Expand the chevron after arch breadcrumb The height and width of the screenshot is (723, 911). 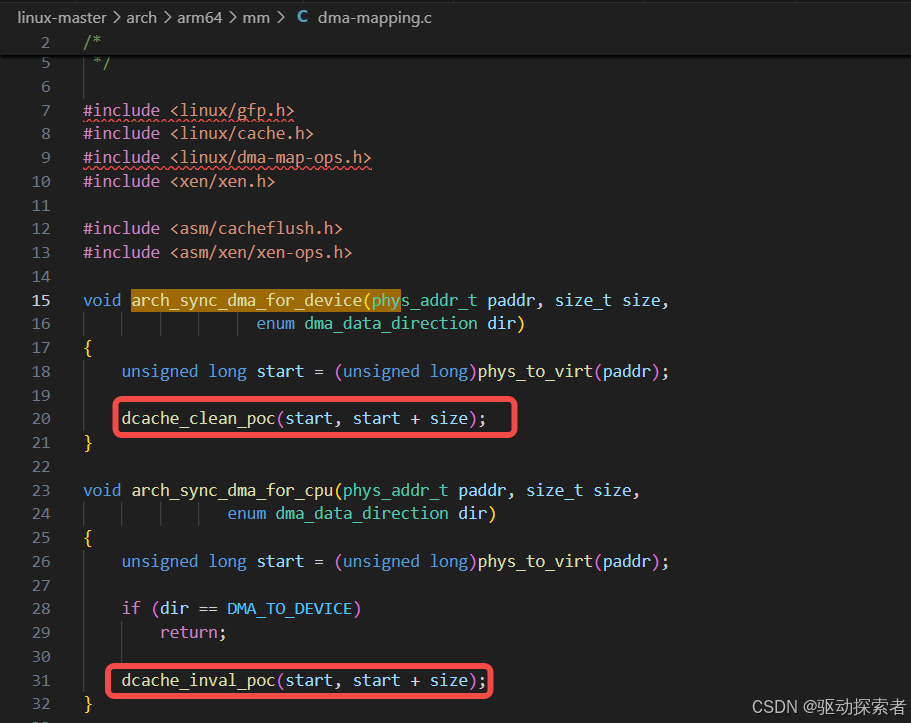(x=167, y=18)
